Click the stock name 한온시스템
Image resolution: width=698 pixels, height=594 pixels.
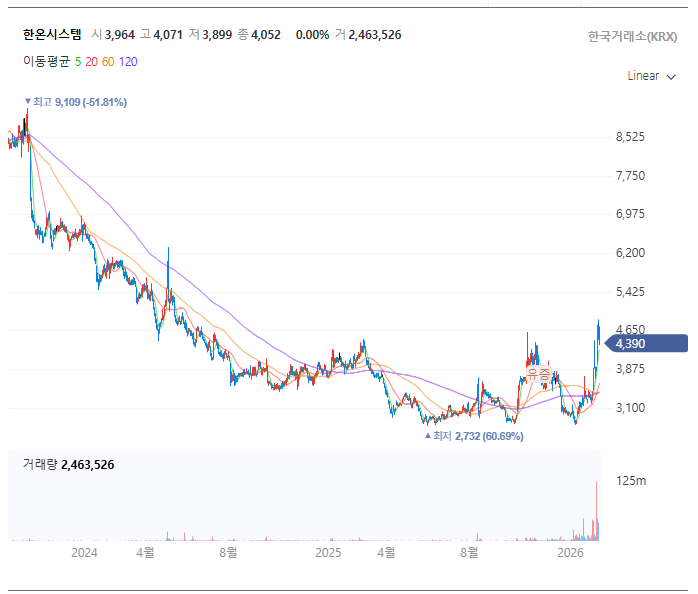(52, 34)
